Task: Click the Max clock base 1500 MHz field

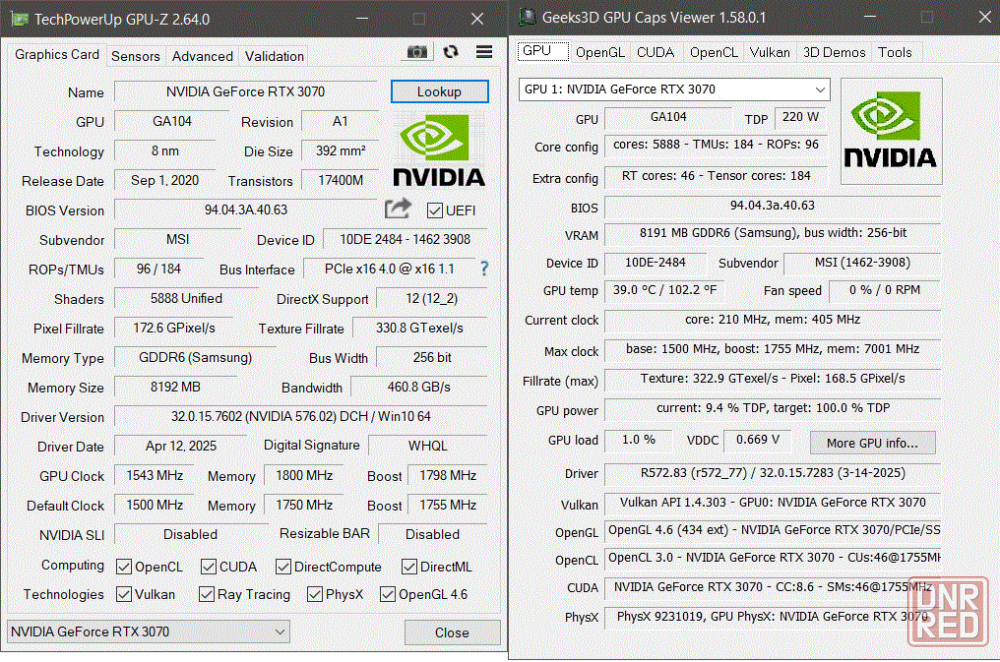Action: coord(773,349)
